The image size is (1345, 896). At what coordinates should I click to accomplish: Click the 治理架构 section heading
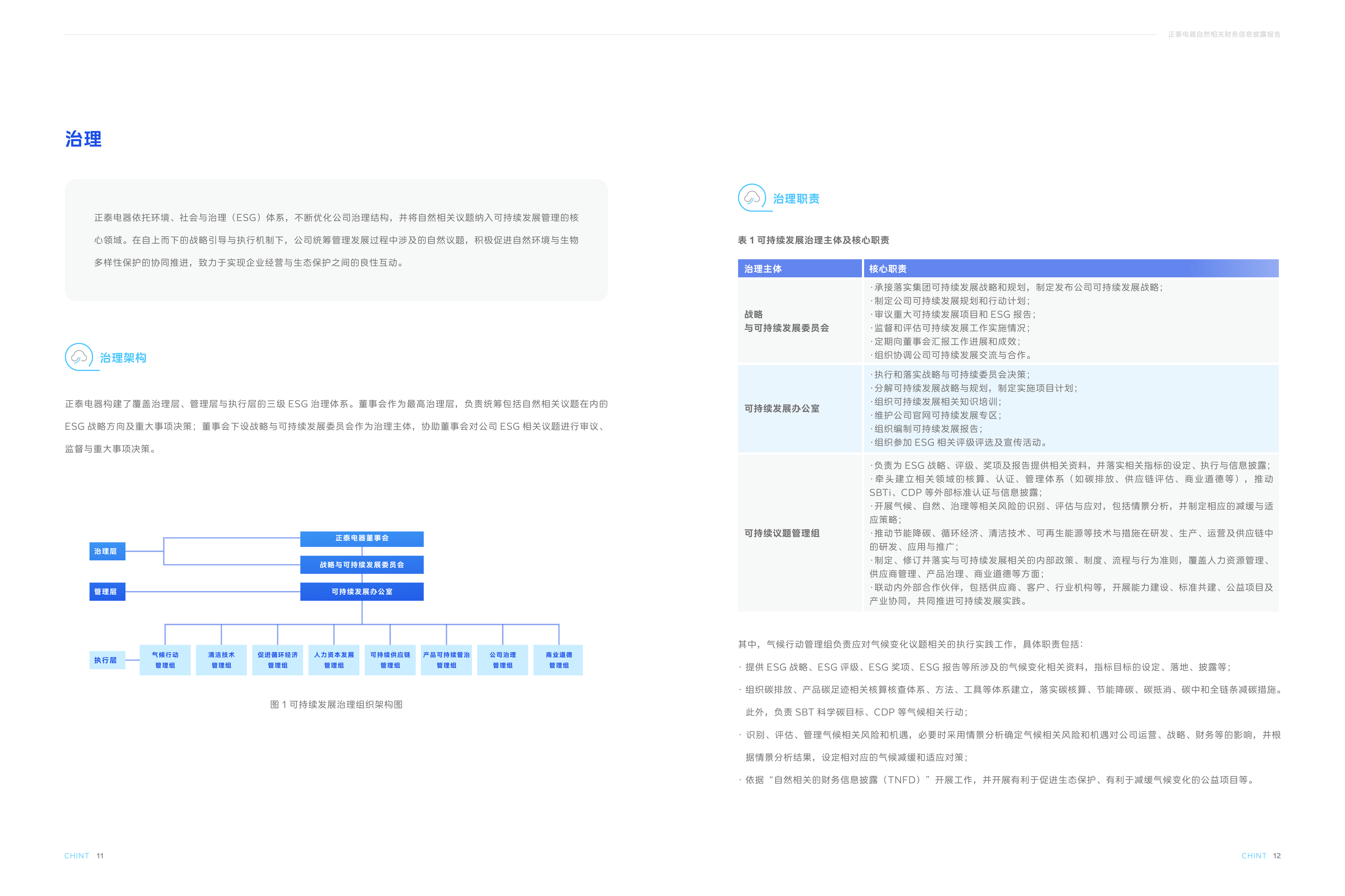point(123,358)
